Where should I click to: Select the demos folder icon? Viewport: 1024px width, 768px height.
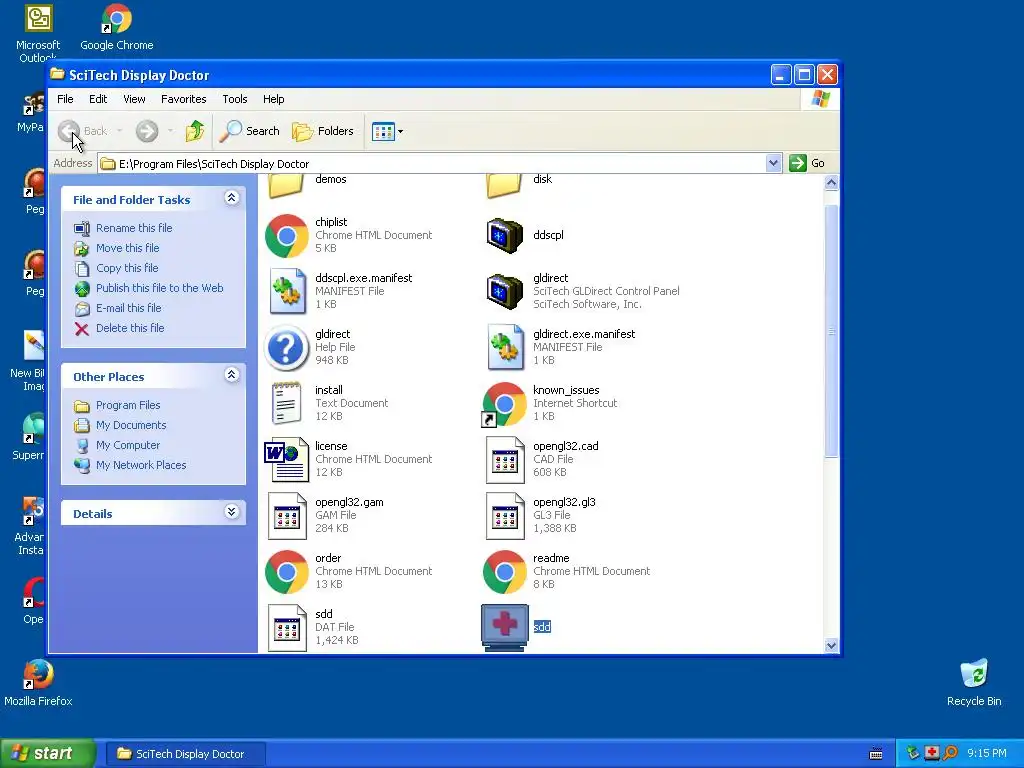[286, 185]
